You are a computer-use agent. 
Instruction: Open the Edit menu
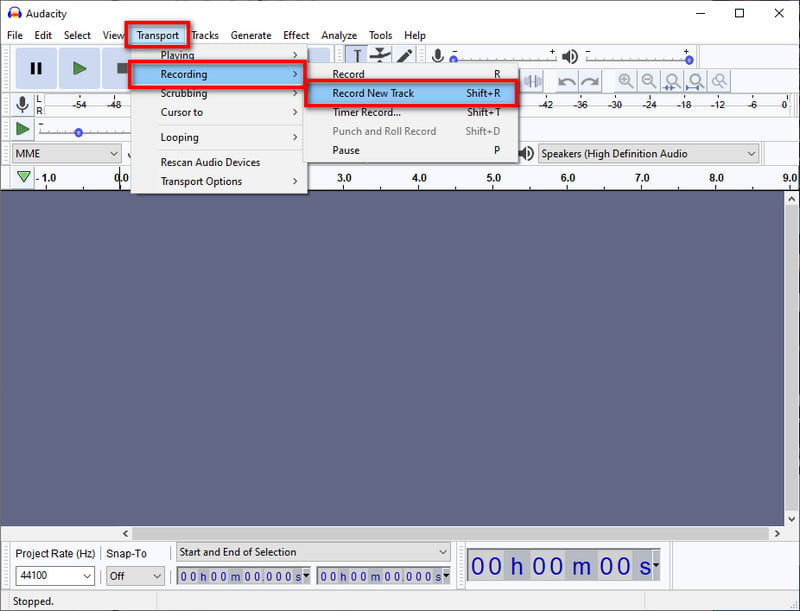tap(43, 35)
